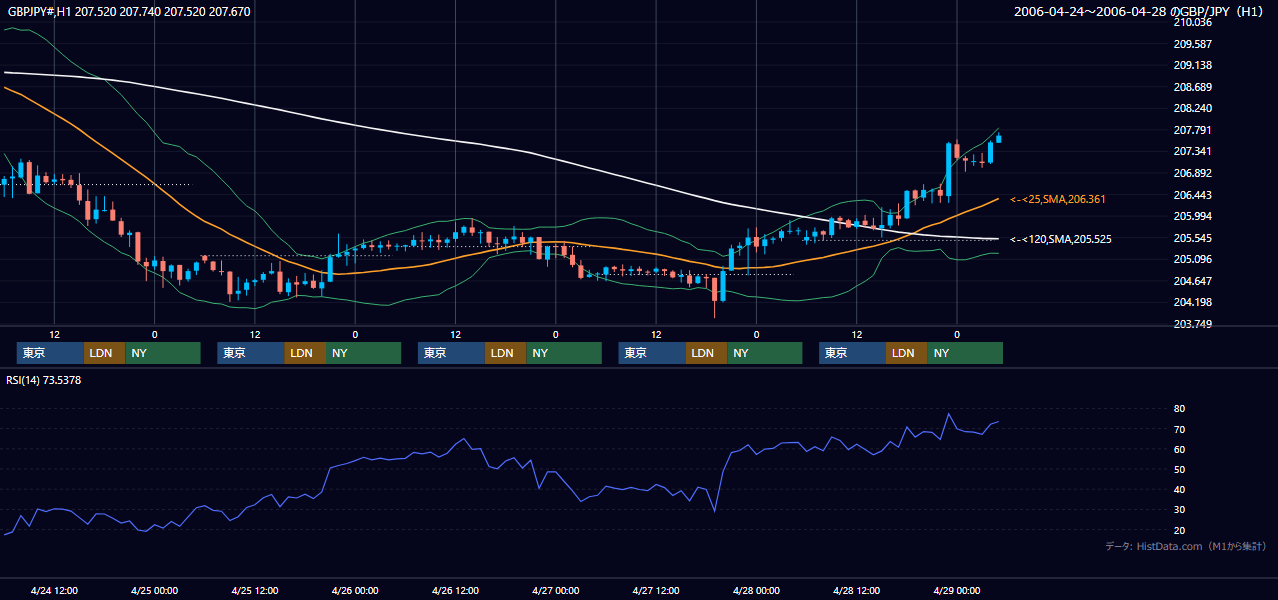Image resolution: width=1278 pixels, height=600 pixels.
Task: Click price axis value 204.647
Action: 1193,281
